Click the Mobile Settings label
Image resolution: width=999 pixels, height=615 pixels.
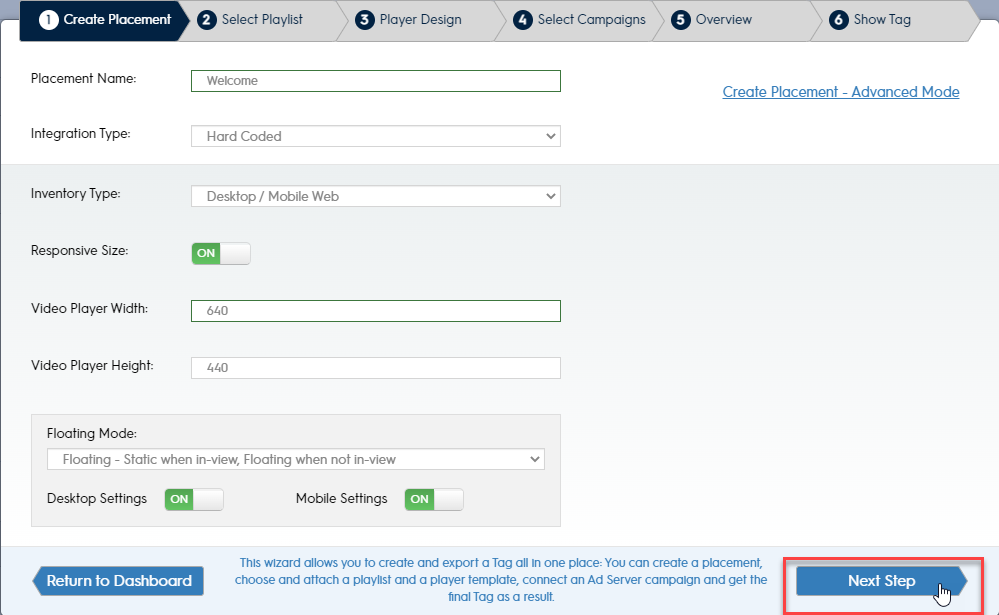click(341, 498)
